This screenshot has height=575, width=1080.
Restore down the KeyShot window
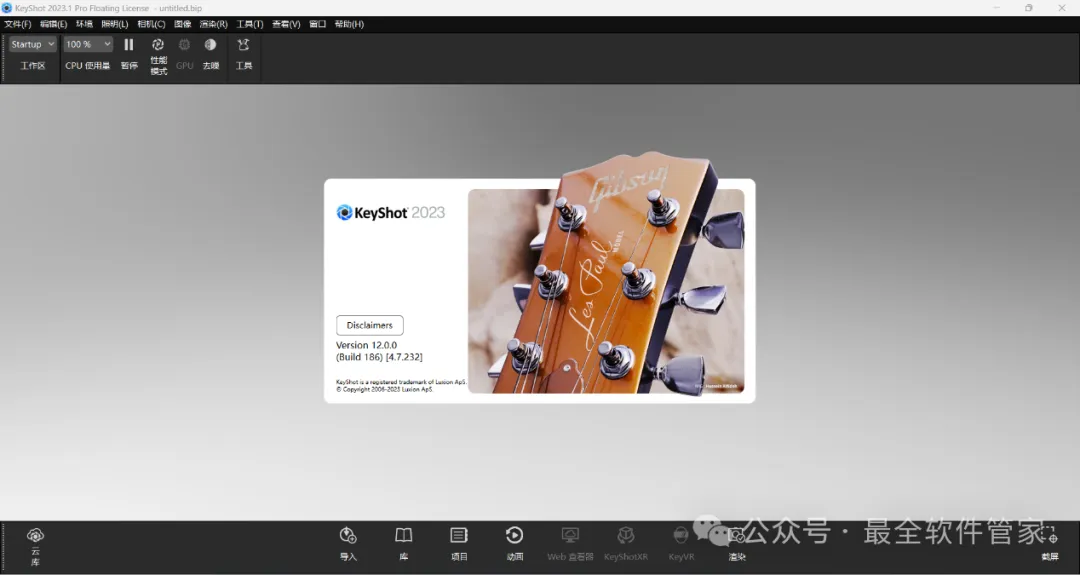[x=1028, y=8]
